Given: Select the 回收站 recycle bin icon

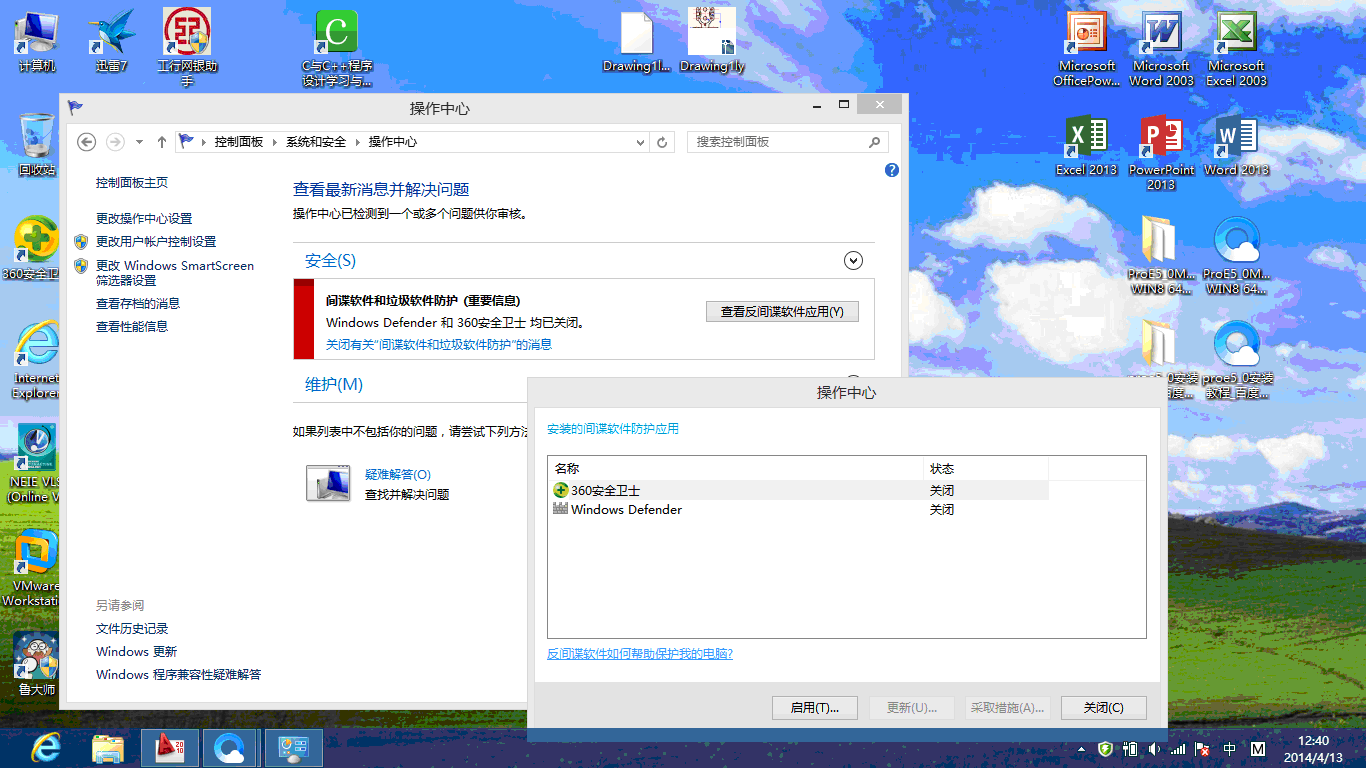Looking at the screenshot, I should [x=37, y=145].
